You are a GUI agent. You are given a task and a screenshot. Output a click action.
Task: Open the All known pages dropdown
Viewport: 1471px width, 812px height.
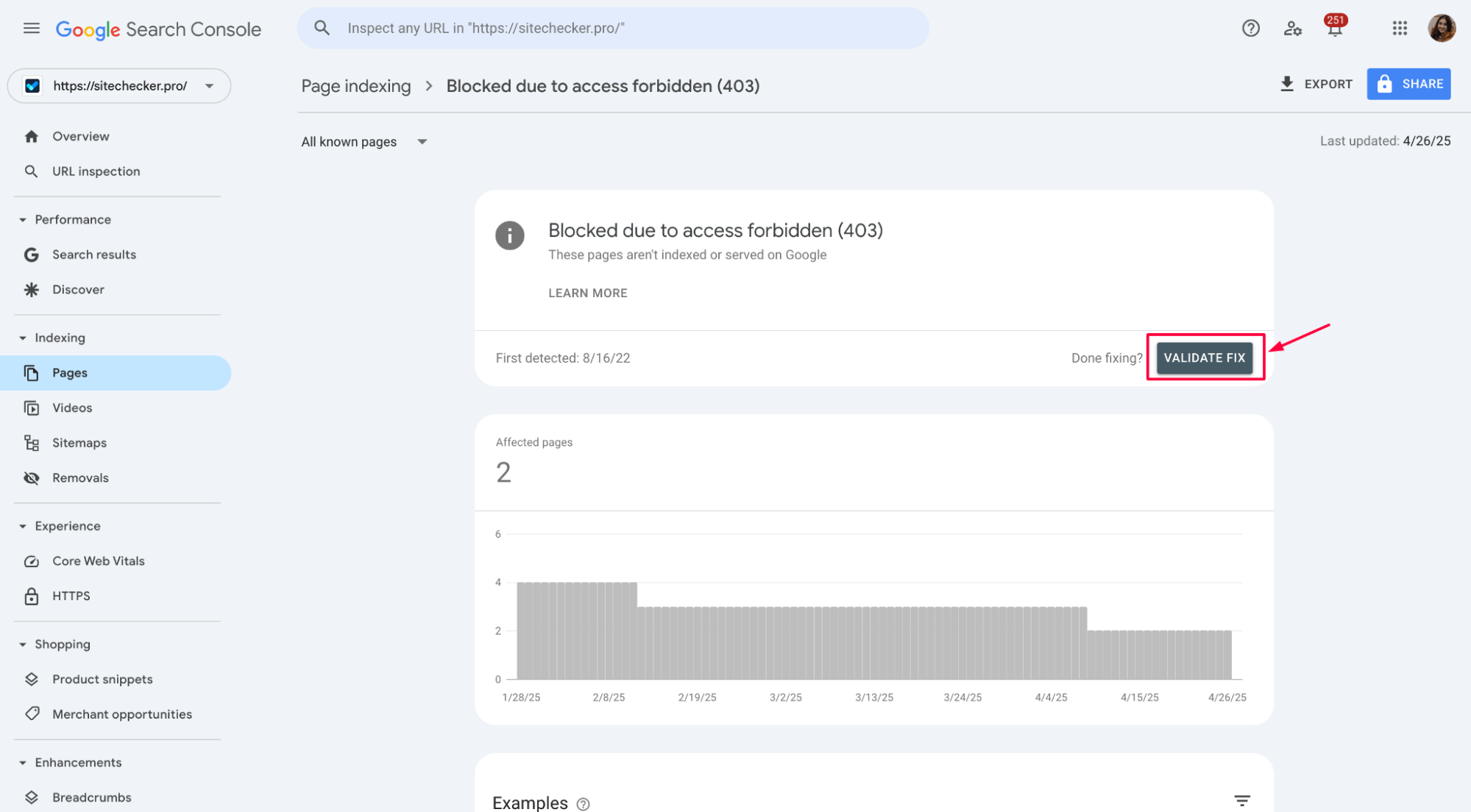click(364, 142)
